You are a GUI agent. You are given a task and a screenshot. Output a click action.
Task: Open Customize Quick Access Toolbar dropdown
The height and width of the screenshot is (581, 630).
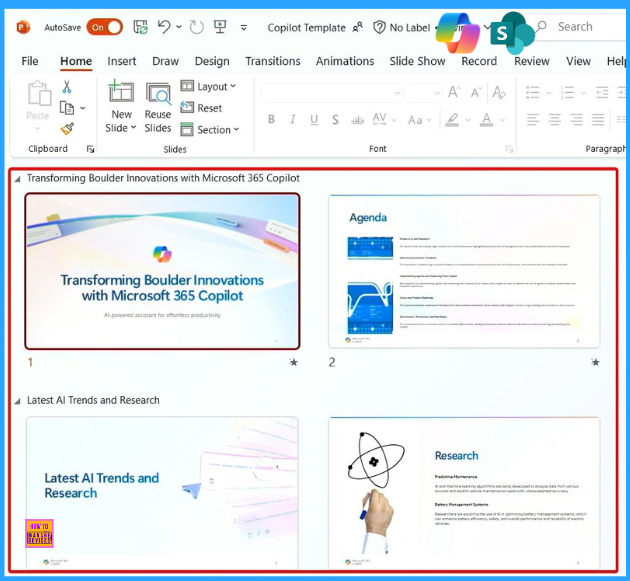click(x=243, y=28)
